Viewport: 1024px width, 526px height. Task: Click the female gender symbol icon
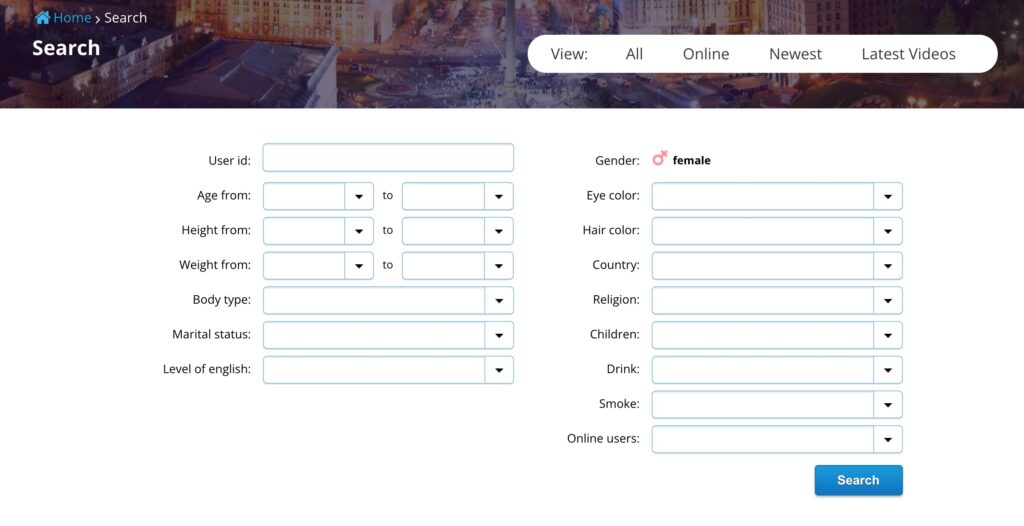(x=660, y=159)
